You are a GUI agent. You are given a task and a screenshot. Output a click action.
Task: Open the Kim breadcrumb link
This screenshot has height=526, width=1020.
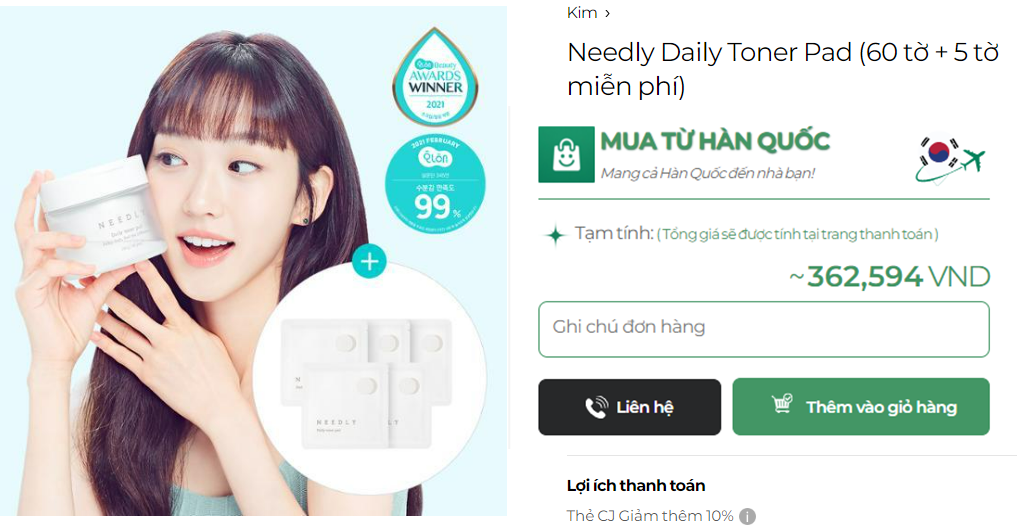pyautogui.click(x=582, y=12)
